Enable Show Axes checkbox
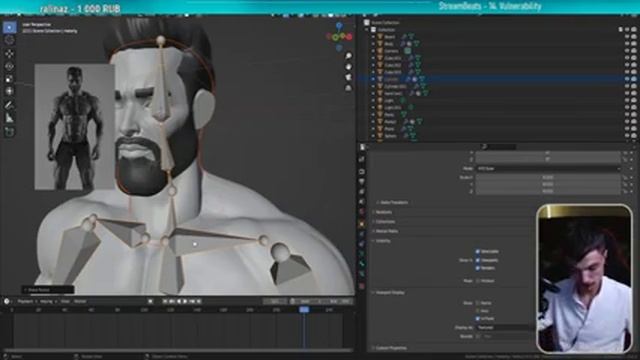 click(478, 311)
